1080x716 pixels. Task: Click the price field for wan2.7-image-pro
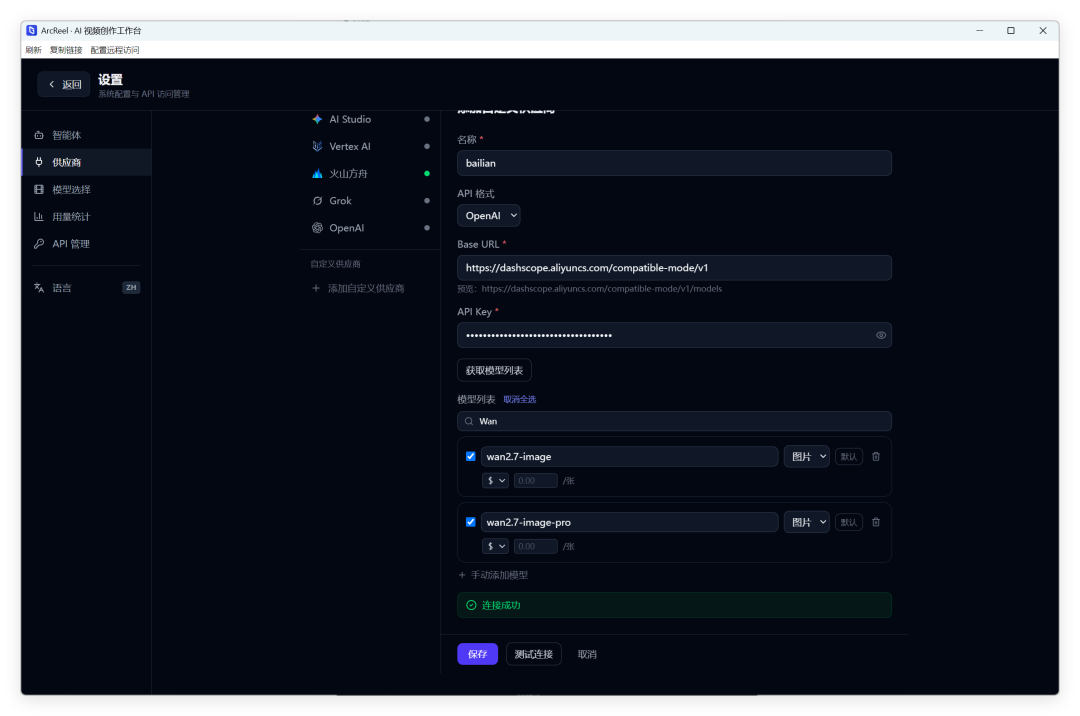[535, 546]
